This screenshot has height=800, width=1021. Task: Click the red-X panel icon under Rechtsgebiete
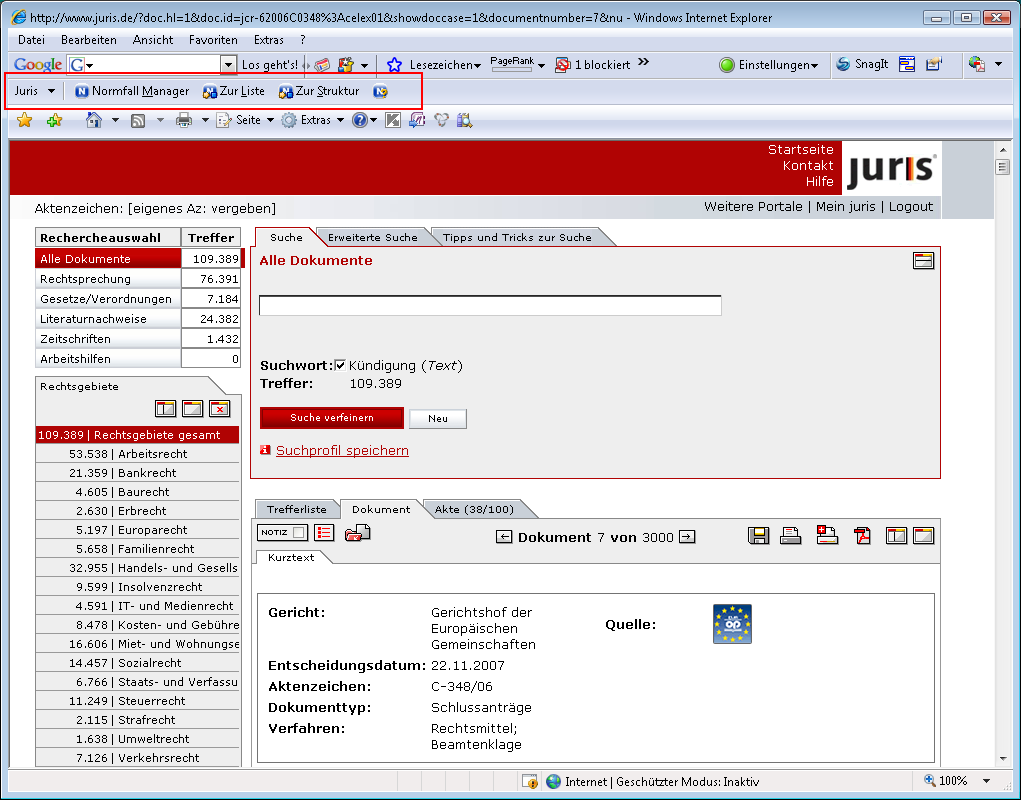click(220, 408)
